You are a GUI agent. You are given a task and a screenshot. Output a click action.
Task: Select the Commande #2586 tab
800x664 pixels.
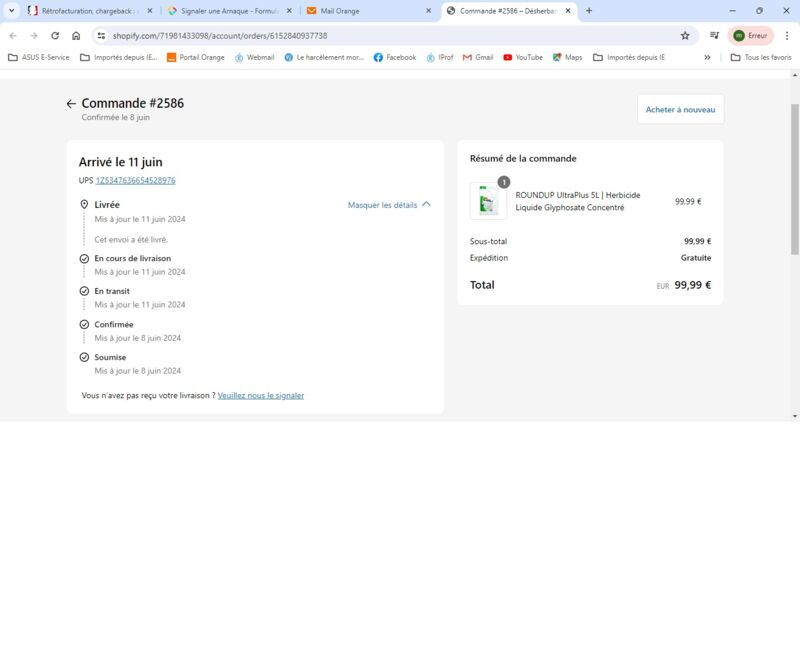coord(508,11)
